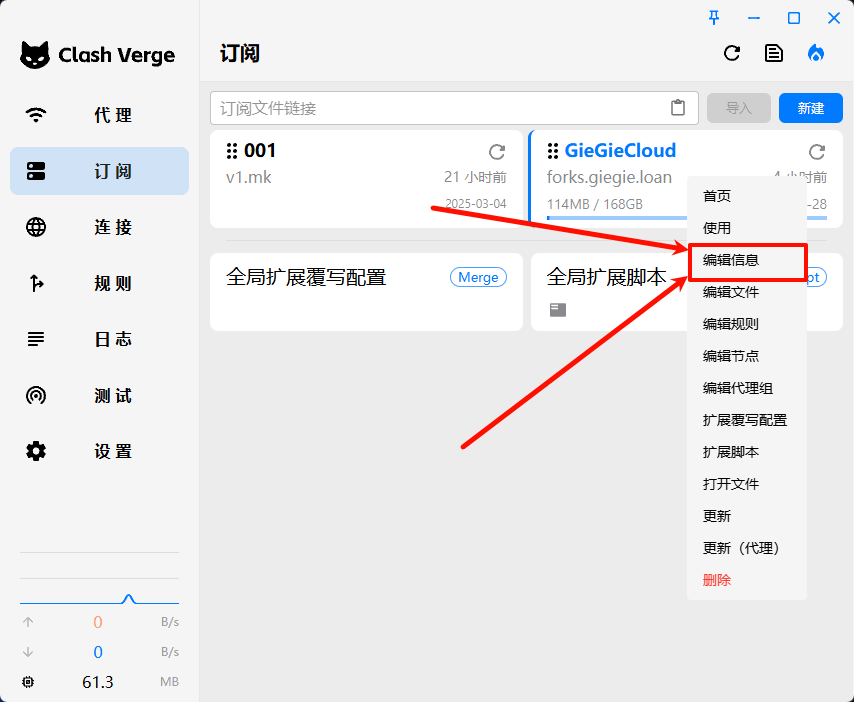
Task: Click the blue flame icon in header
Action: [x=816, y=53]
